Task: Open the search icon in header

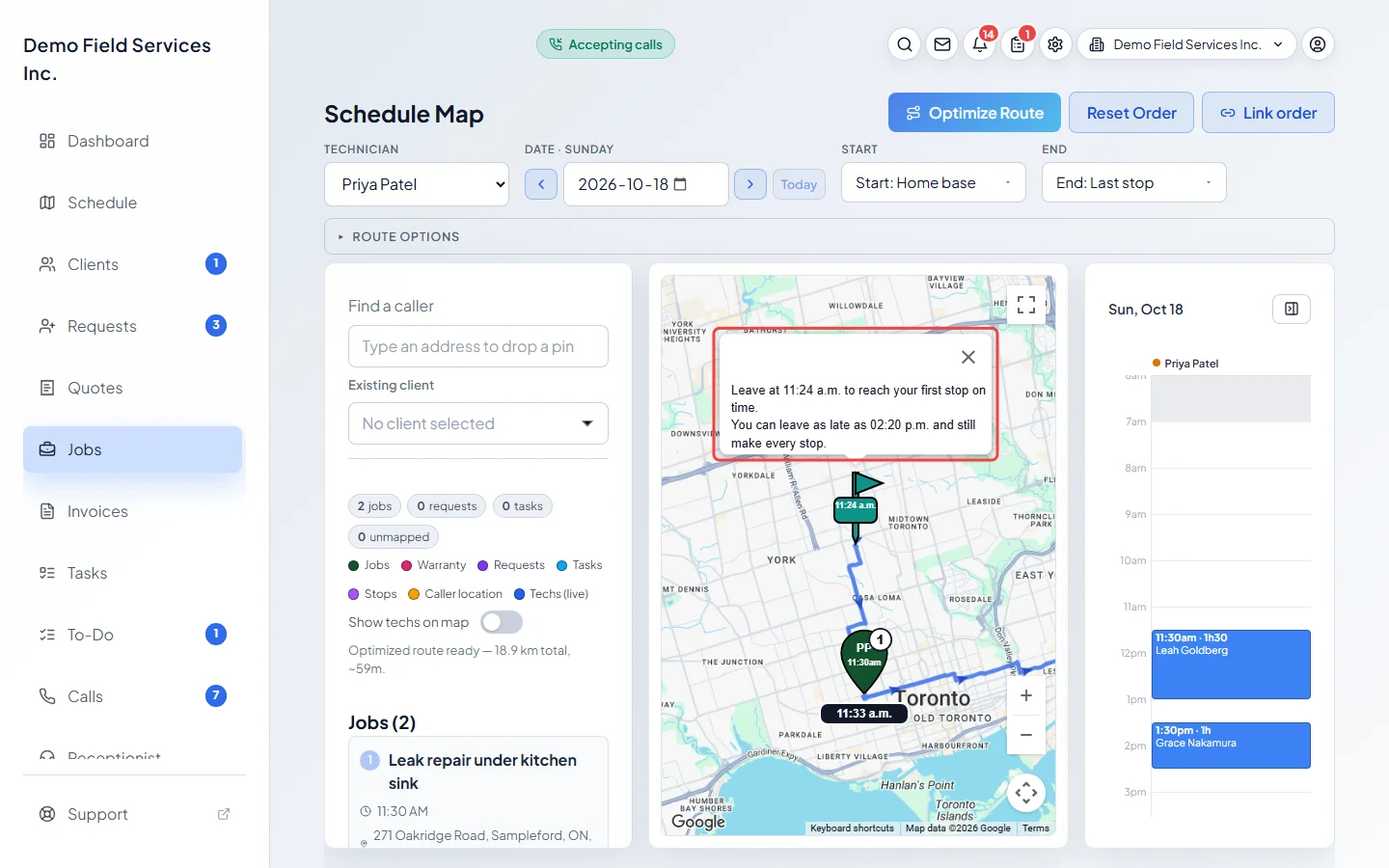Action: click(x=905, y=44)
